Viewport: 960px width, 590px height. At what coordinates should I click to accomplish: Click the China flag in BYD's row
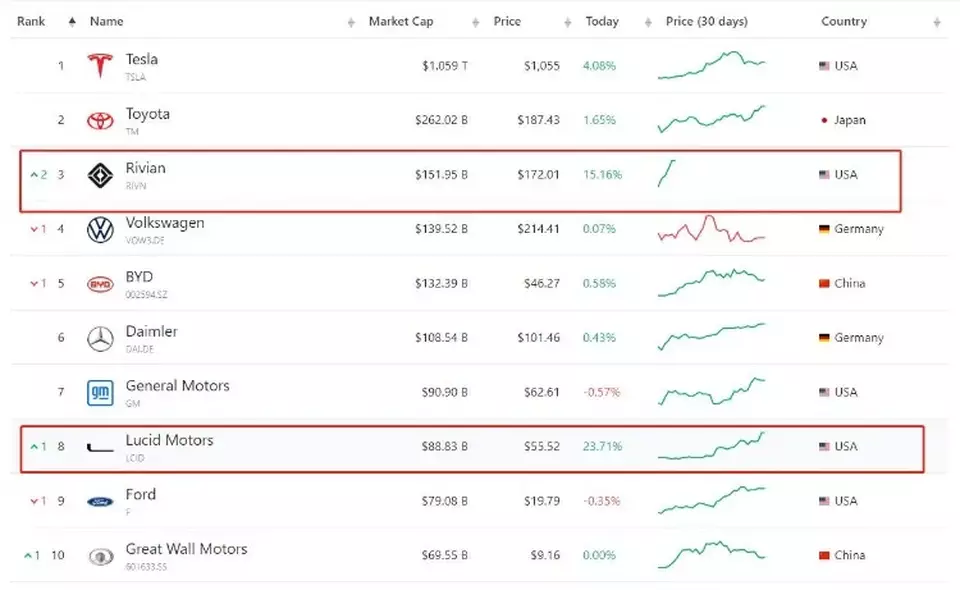click(x=824, y=283)
